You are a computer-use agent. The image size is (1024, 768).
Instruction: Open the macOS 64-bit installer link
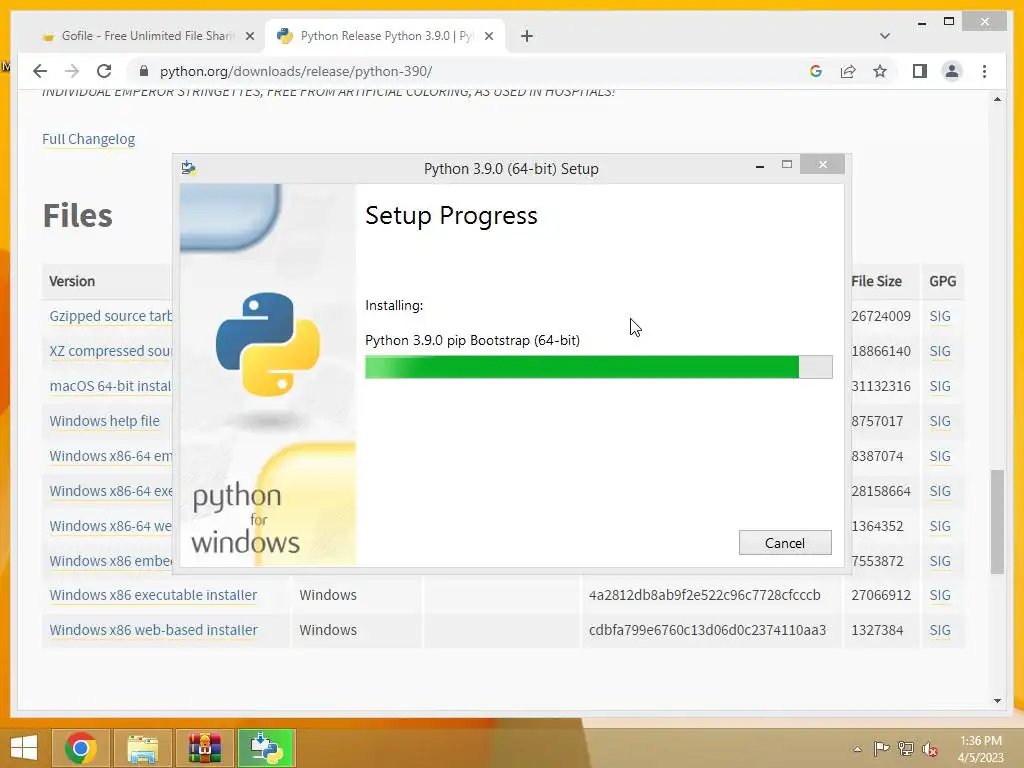110,386
